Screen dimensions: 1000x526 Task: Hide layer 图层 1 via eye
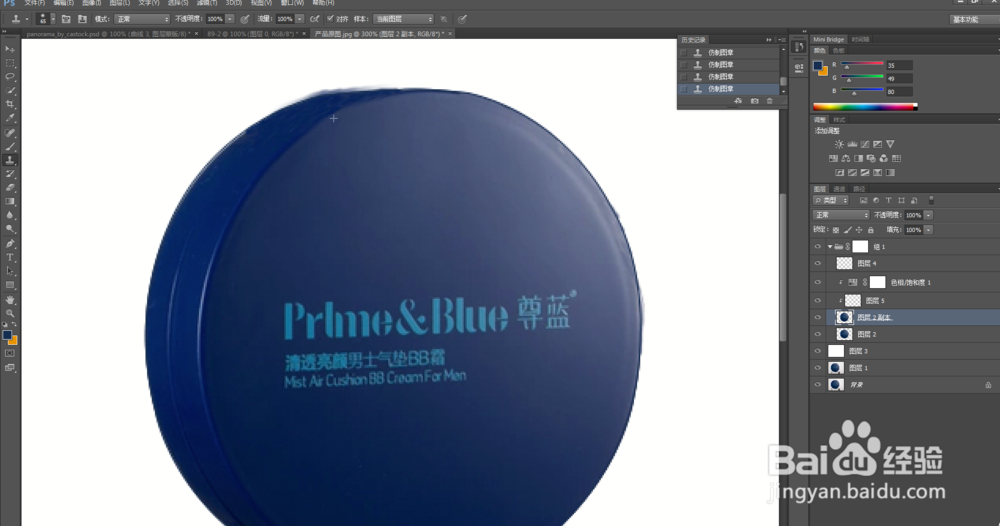pos(818,368)
